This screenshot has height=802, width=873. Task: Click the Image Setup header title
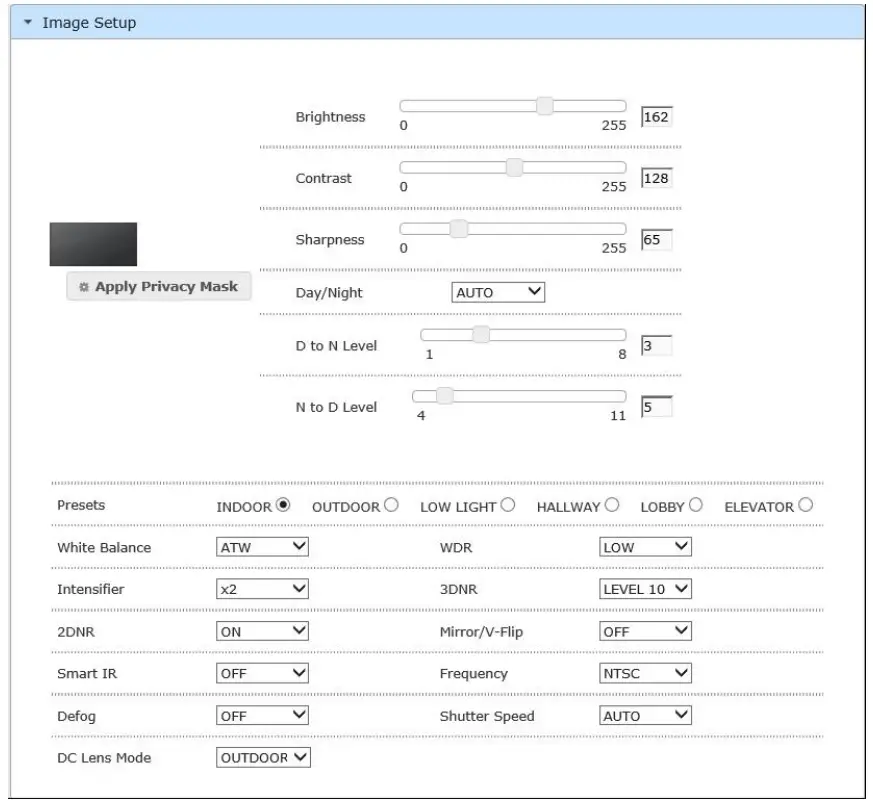[x=89, y=23]
